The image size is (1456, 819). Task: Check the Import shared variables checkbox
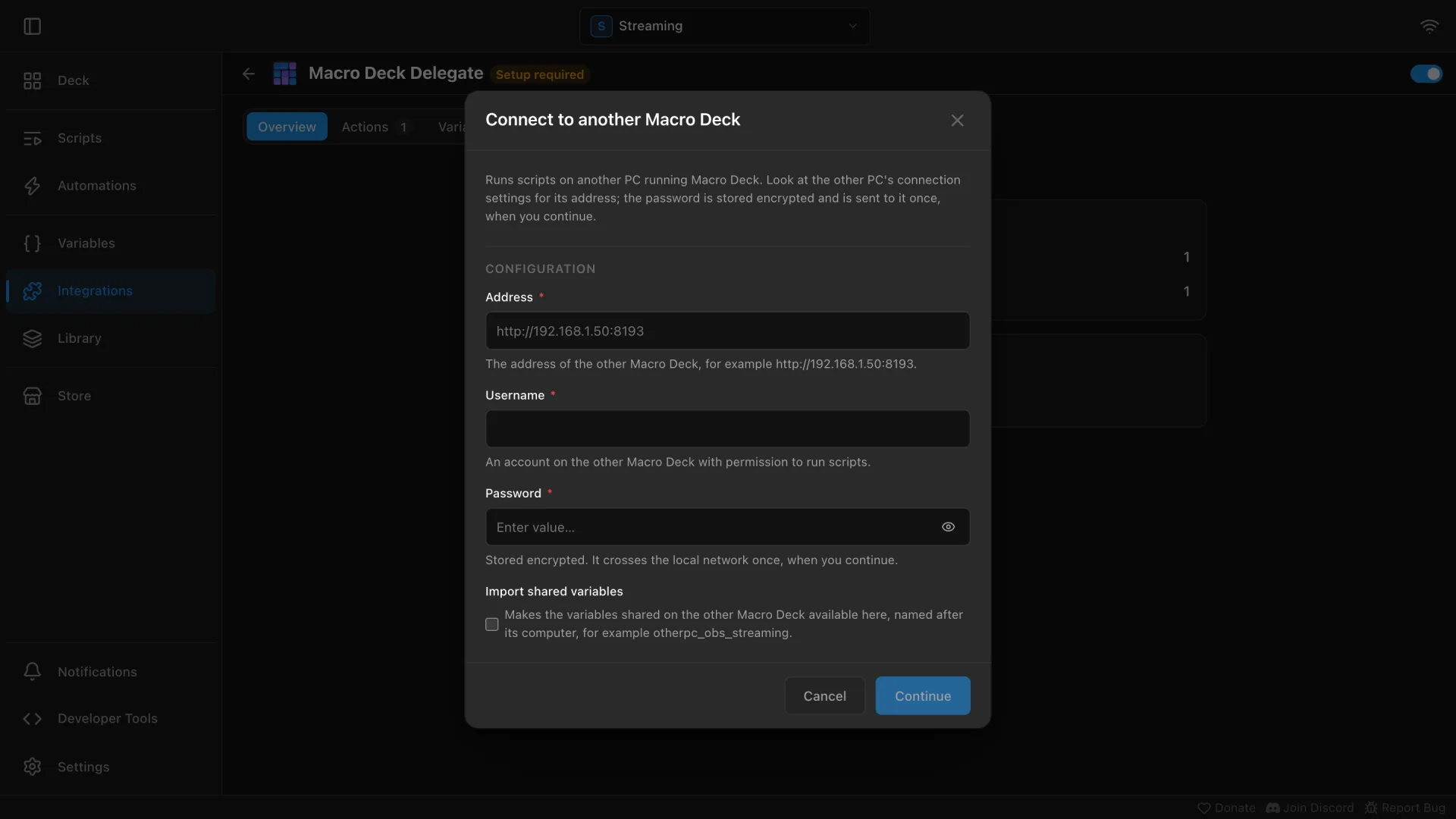[x=492, y=624]
